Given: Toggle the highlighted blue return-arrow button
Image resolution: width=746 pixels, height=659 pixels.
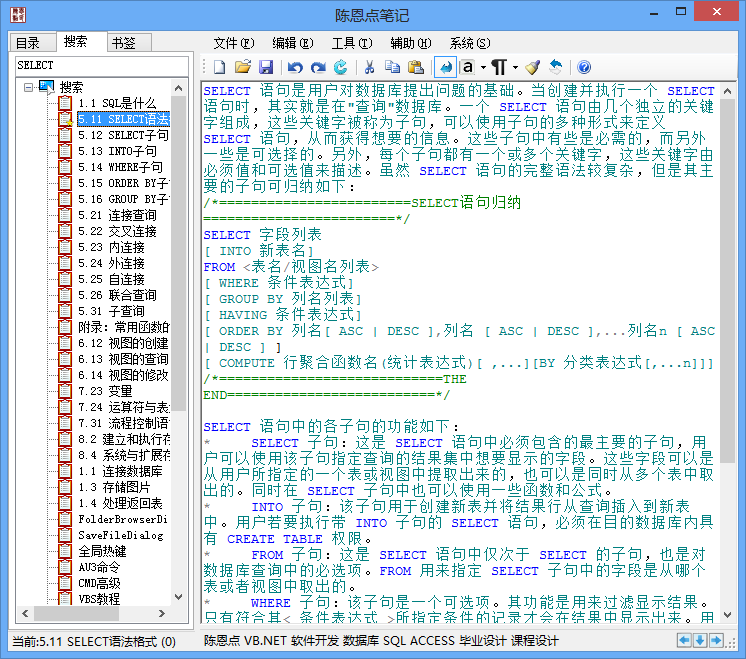Looking at the screenshot, I should [x=446, y=67].
